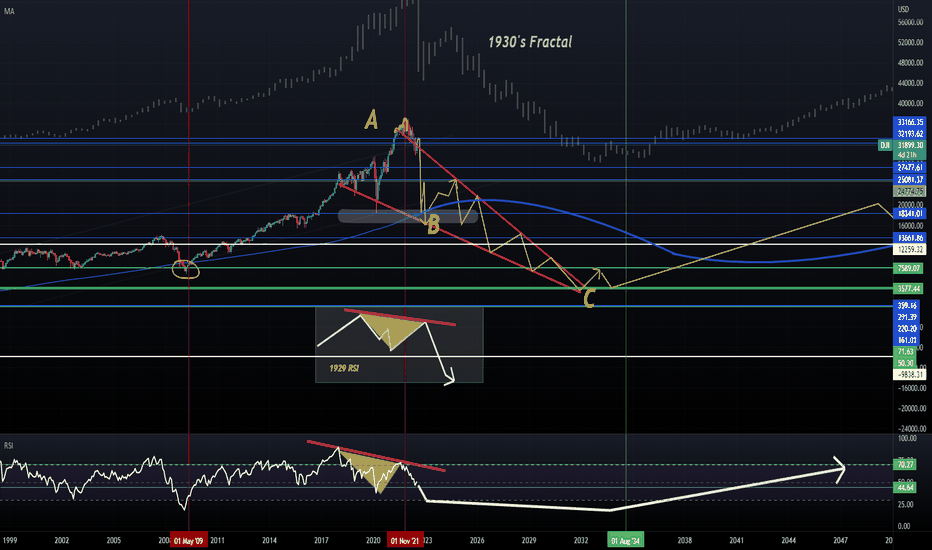This screenshot has height=550, width=932.
Task: Click the 4d 21h countdown label
Action: coord(909,155)
